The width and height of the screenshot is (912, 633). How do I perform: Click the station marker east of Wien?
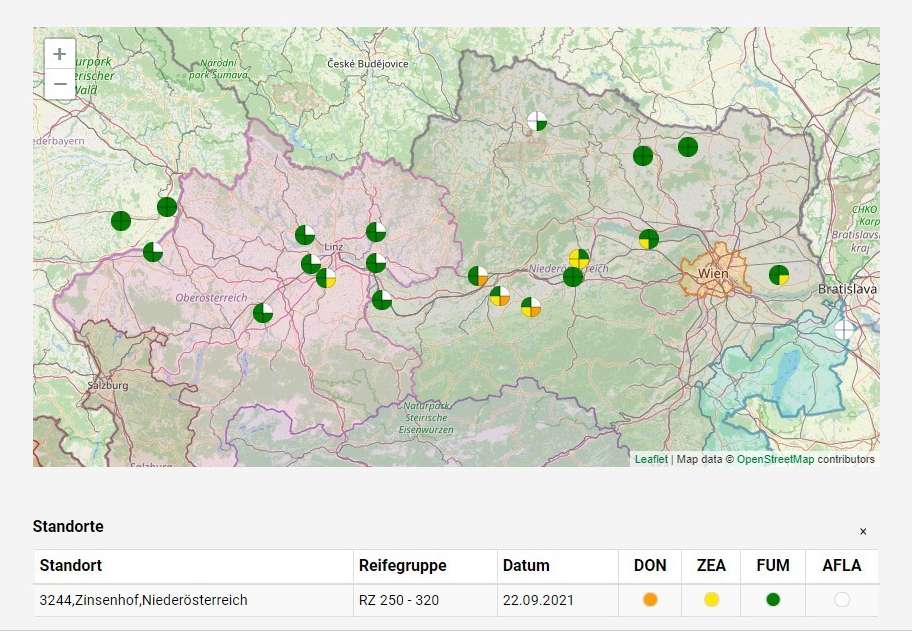(x=779, y=275)
